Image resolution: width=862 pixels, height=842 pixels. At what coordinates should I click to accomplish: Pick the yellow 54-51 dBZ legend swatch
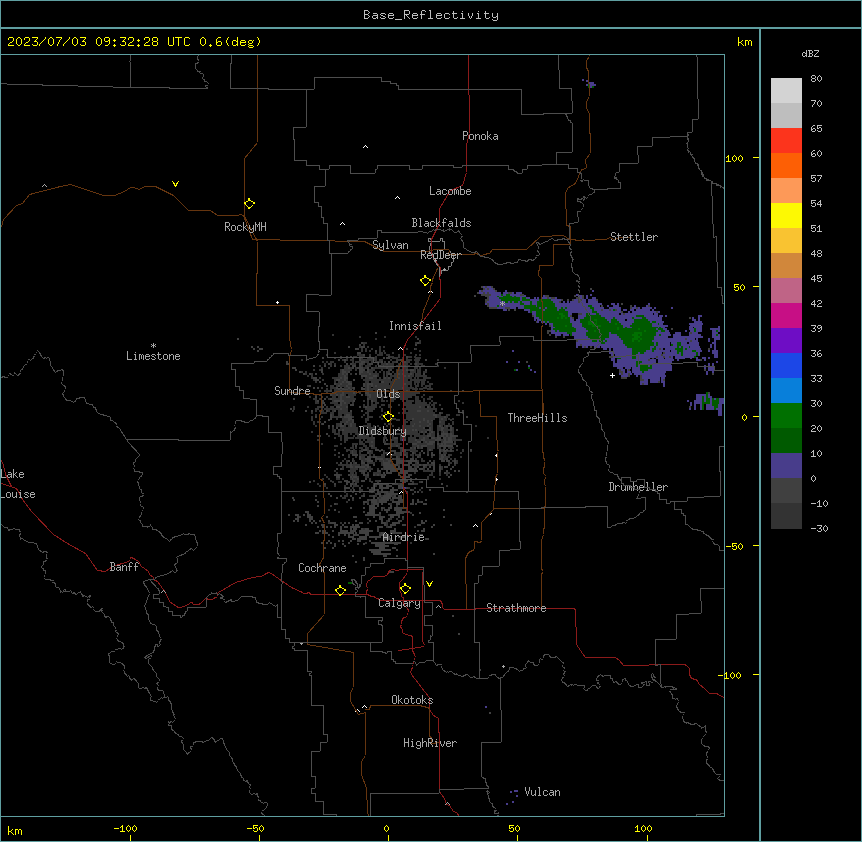786,215
